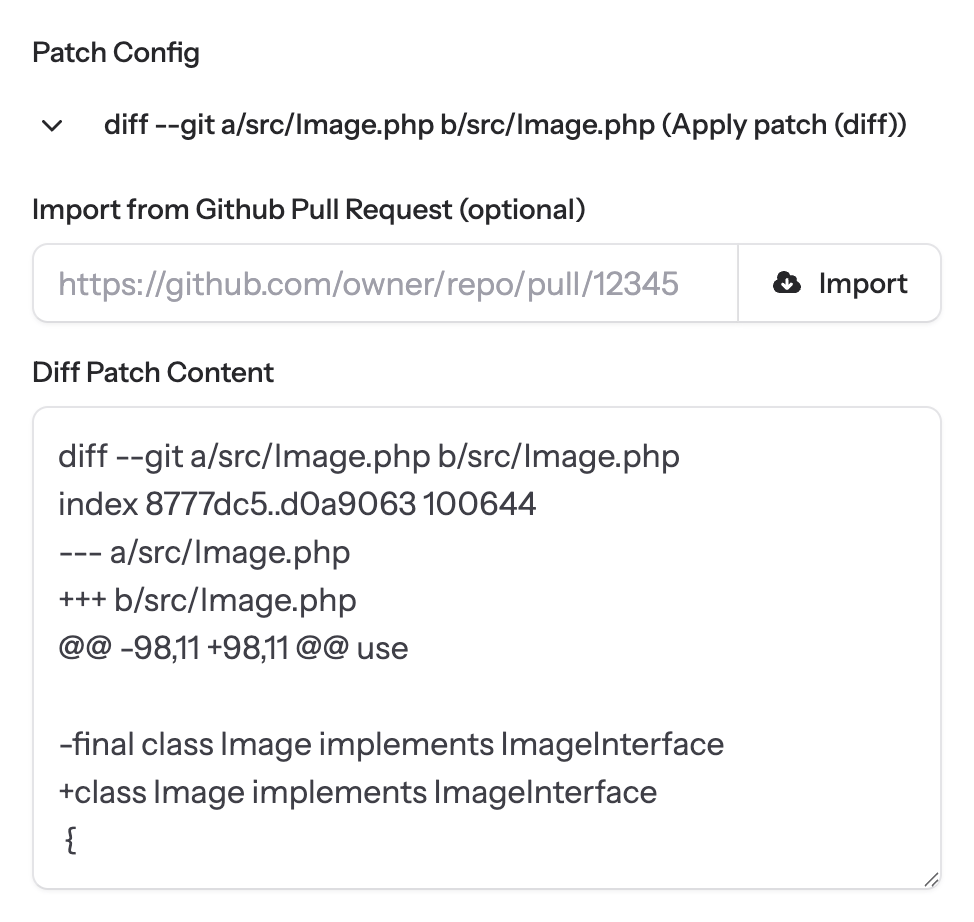Screen dimensions: 974x922
Task: Click the "(Apply patch (diff))" header text
Action: [784, 125]
